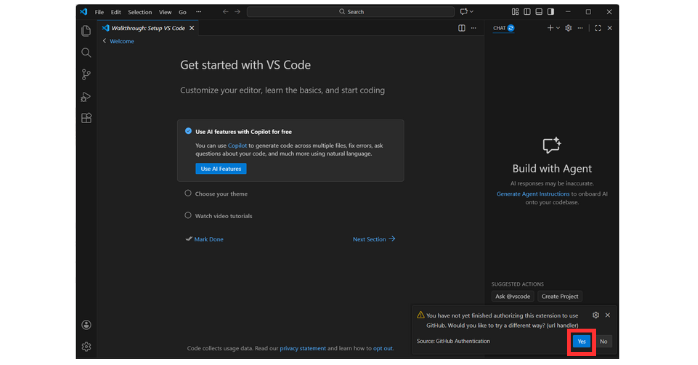Click the VS Code logo in title bar
The height and width of the screenshot is (365, 698).
83,12
